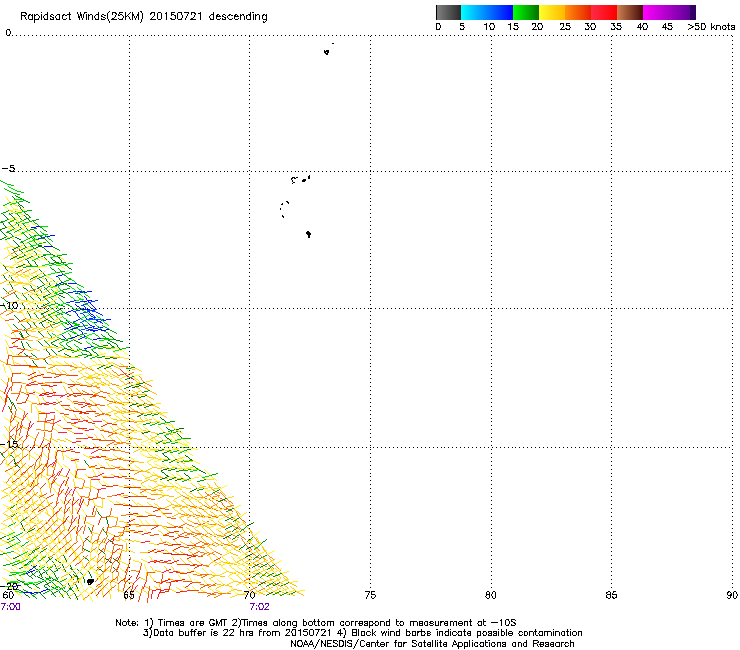Click the longitude label '80'

(x=491, y=595)
